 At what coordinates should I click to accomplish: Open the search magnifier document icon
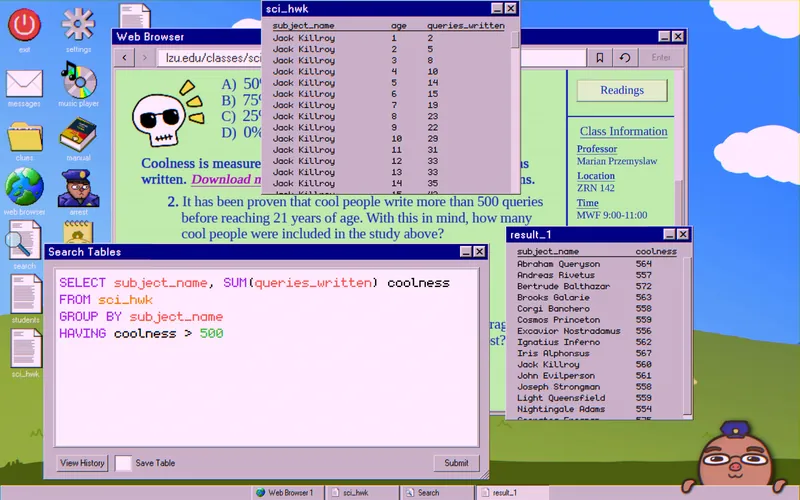(23, 241)
